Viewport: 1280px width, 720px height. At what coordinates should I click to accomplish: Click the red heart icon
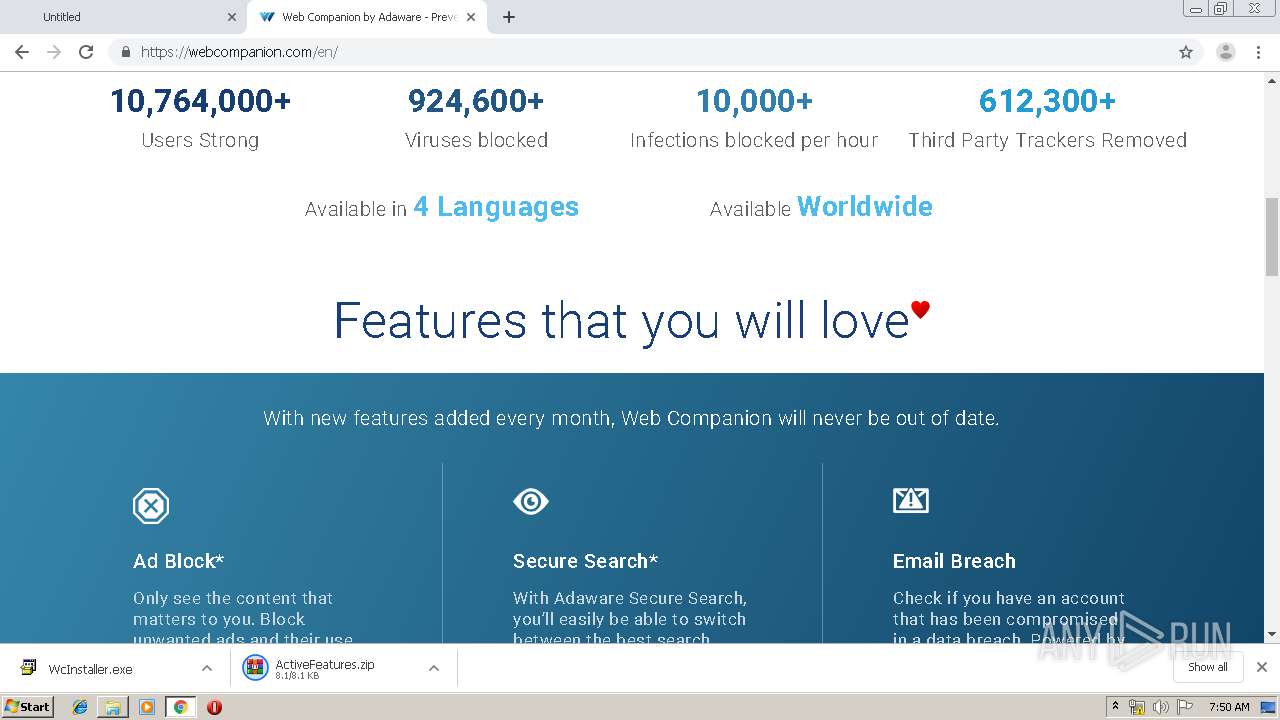[x=920, y=310]
